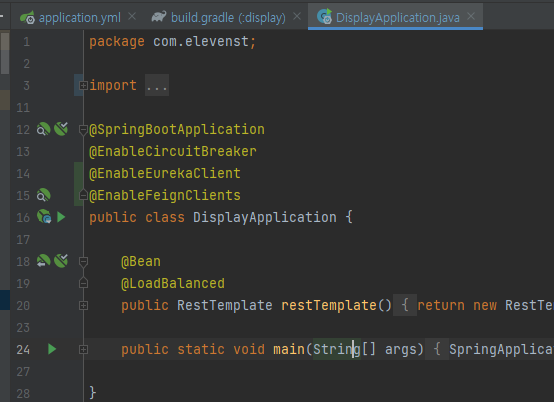
Task: Close the application.yml tab
Action: coord(132,16)
